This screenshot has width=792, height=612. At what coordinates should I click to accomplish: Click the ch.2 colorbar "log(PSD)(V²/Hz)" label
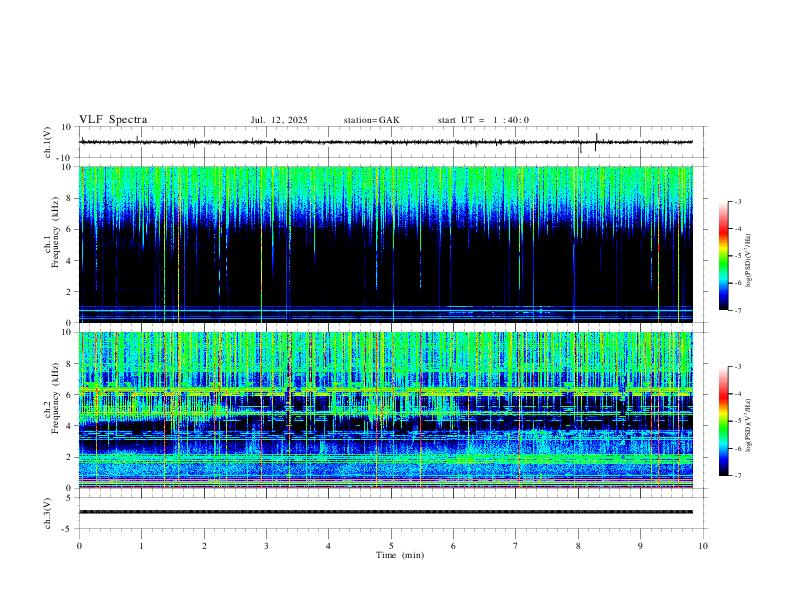tap(749, 425)
